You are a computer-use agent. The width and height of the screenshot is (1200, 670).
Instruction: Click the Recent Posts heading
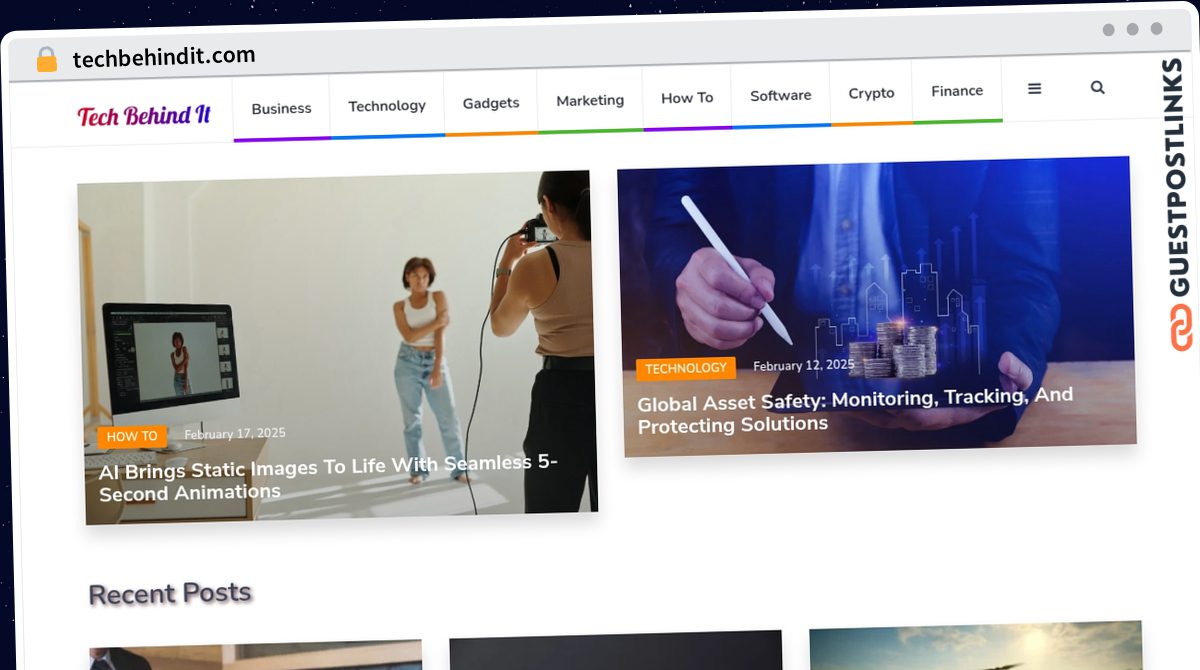170,594
